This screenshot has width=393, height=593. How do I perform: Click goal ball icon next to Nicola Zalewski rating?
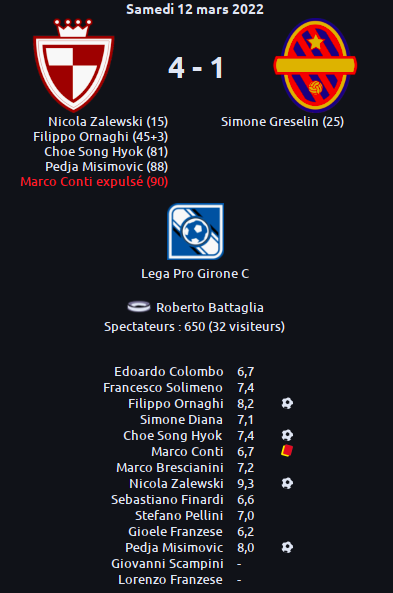pyautogui.click(x=287, y=483)
